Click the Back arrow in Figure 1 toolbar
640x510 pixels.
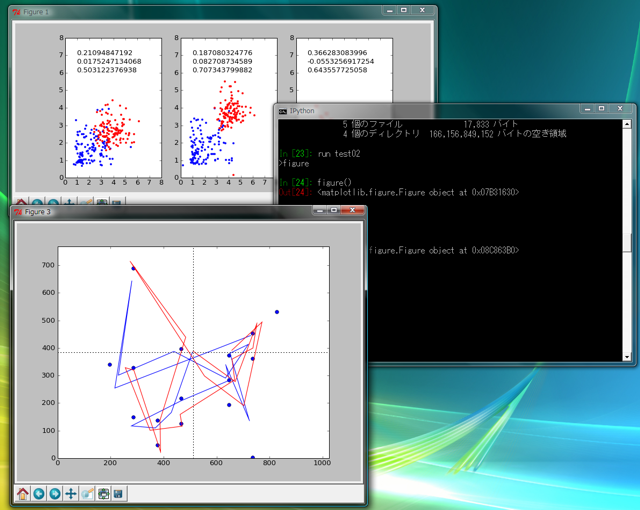pos(37,202)
